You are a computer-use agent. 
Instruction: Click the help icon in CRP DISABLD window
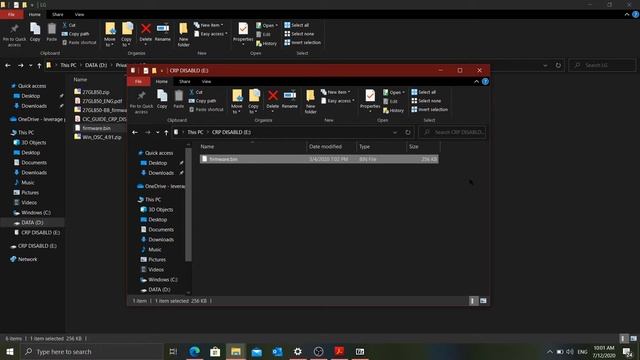485,82
